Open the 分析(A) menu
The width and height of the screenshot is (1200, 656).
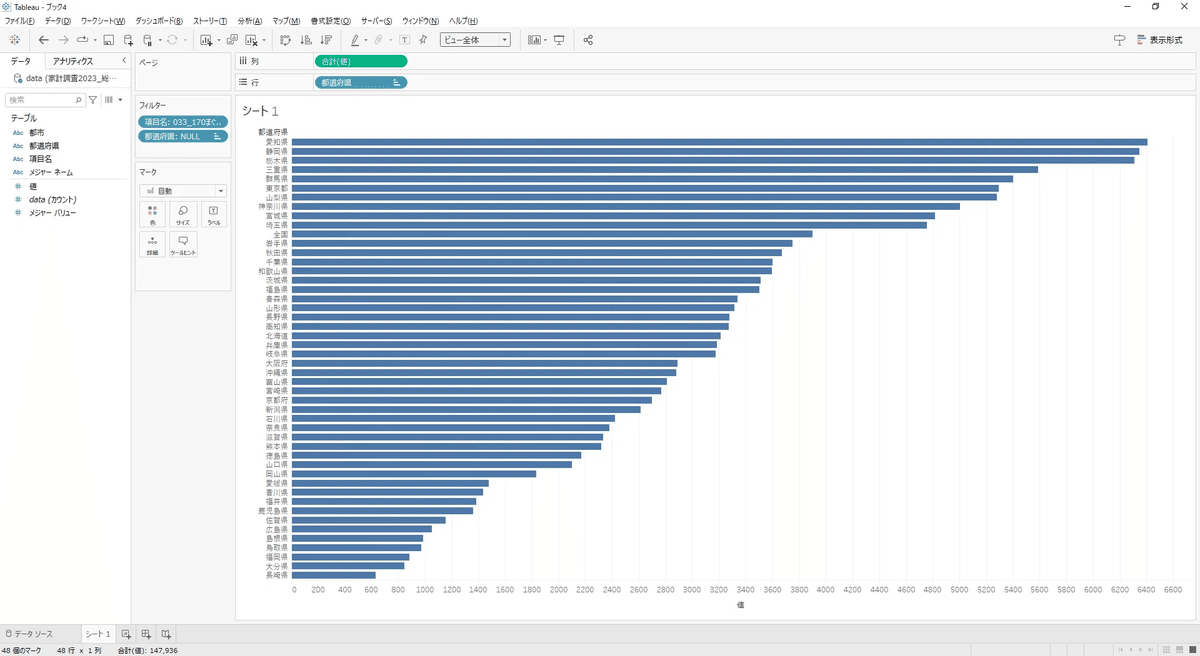click(x=250, y=21)
